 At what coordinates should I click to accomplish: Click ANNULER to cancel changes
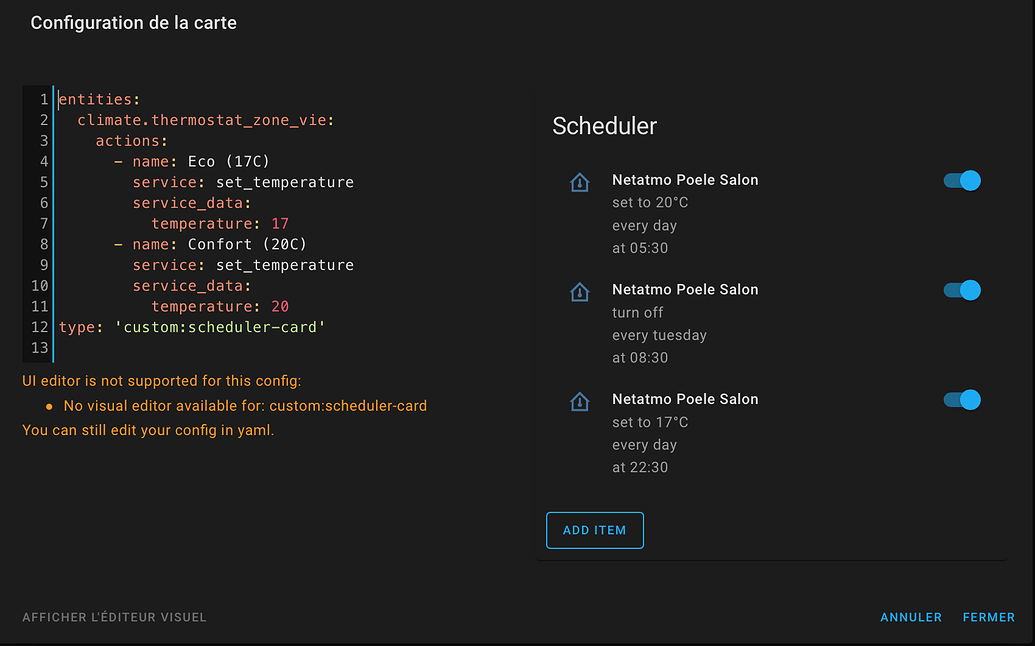910,617
